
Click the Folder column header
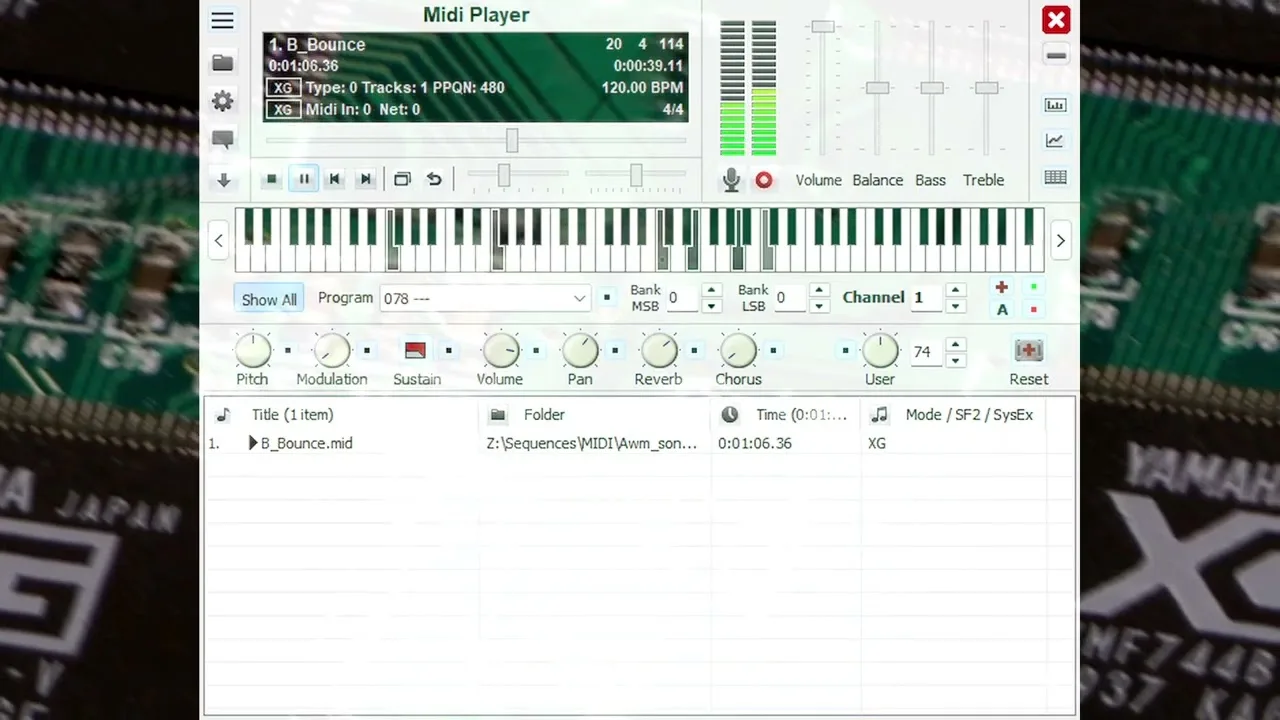coord(544,414)
